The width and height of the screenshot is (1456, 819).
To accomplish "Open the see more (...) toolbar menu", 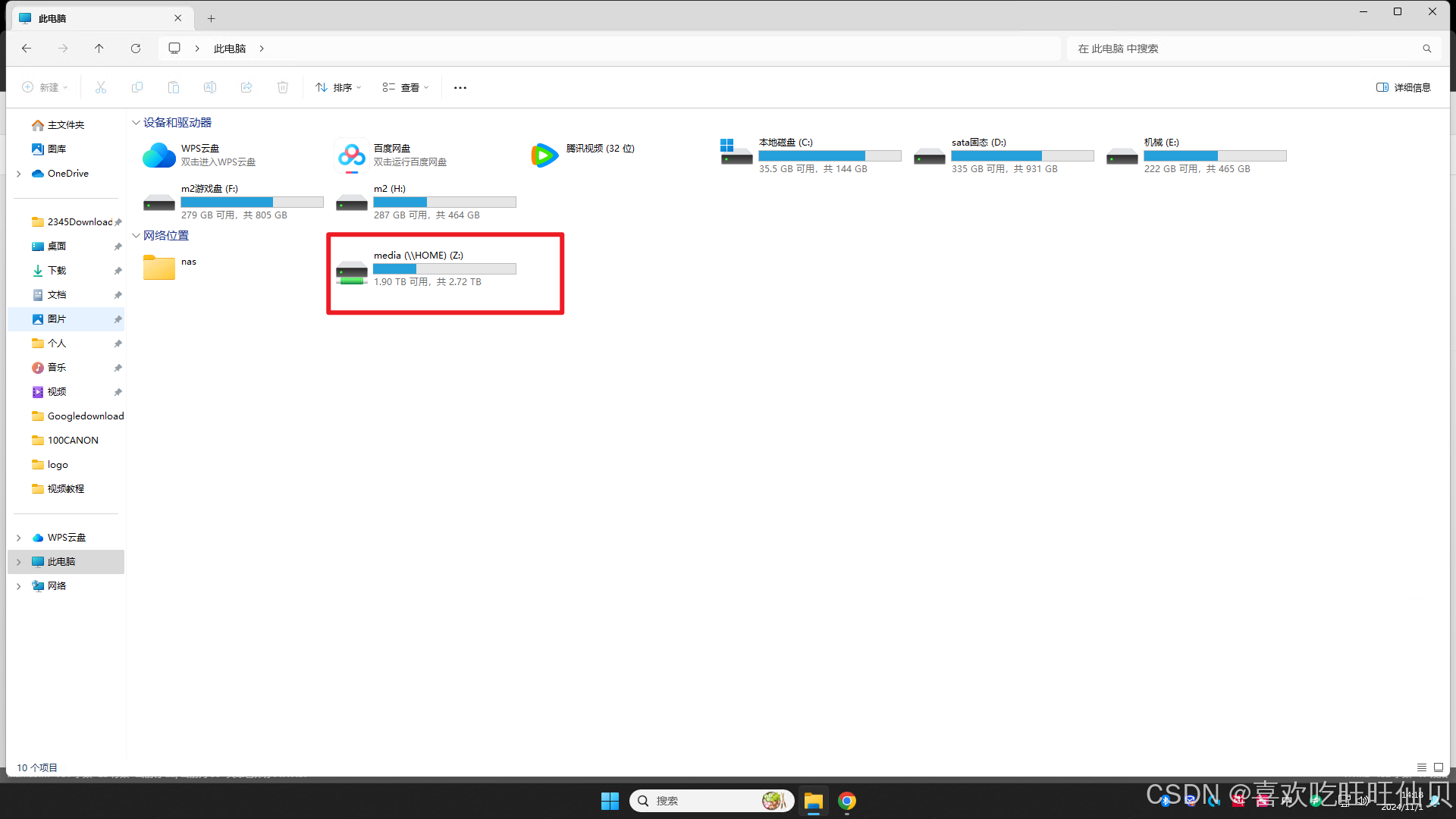I will 460,88.
